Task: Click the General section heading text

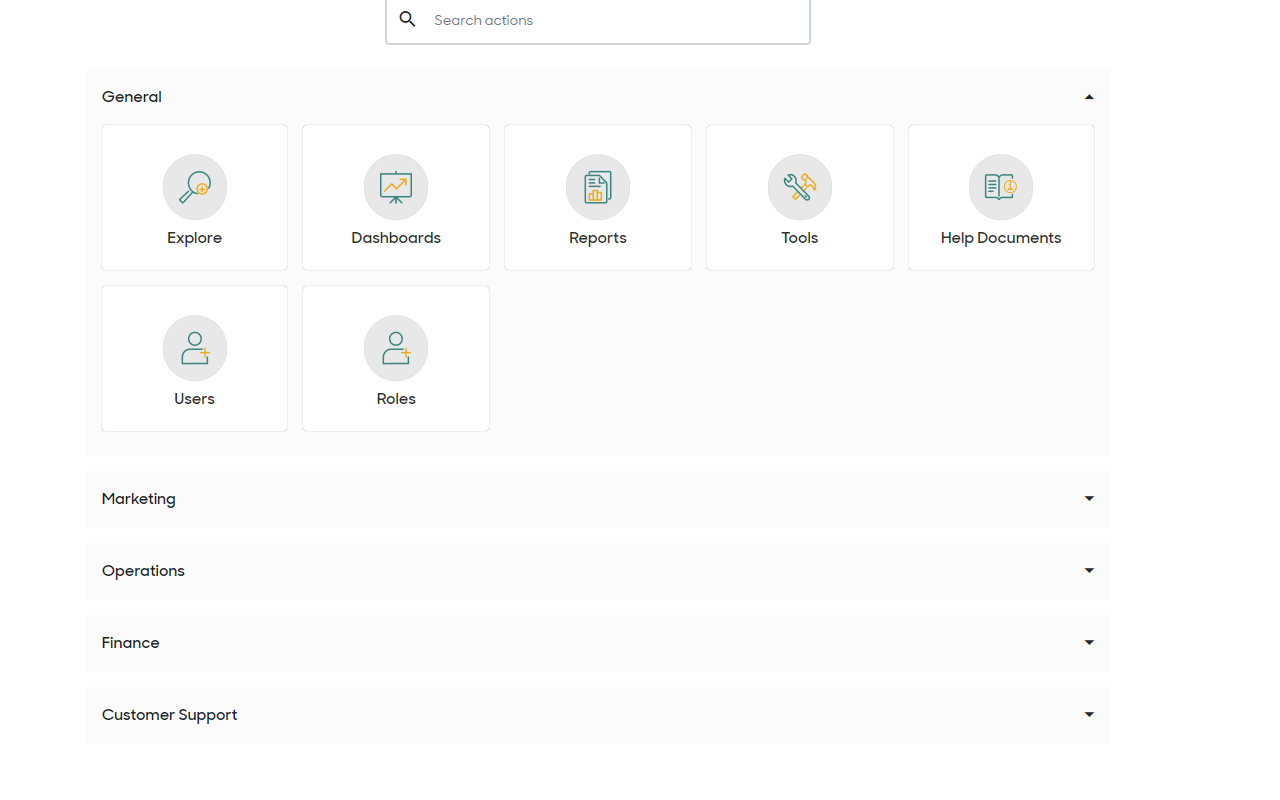Action: click(x=132, y=97)
